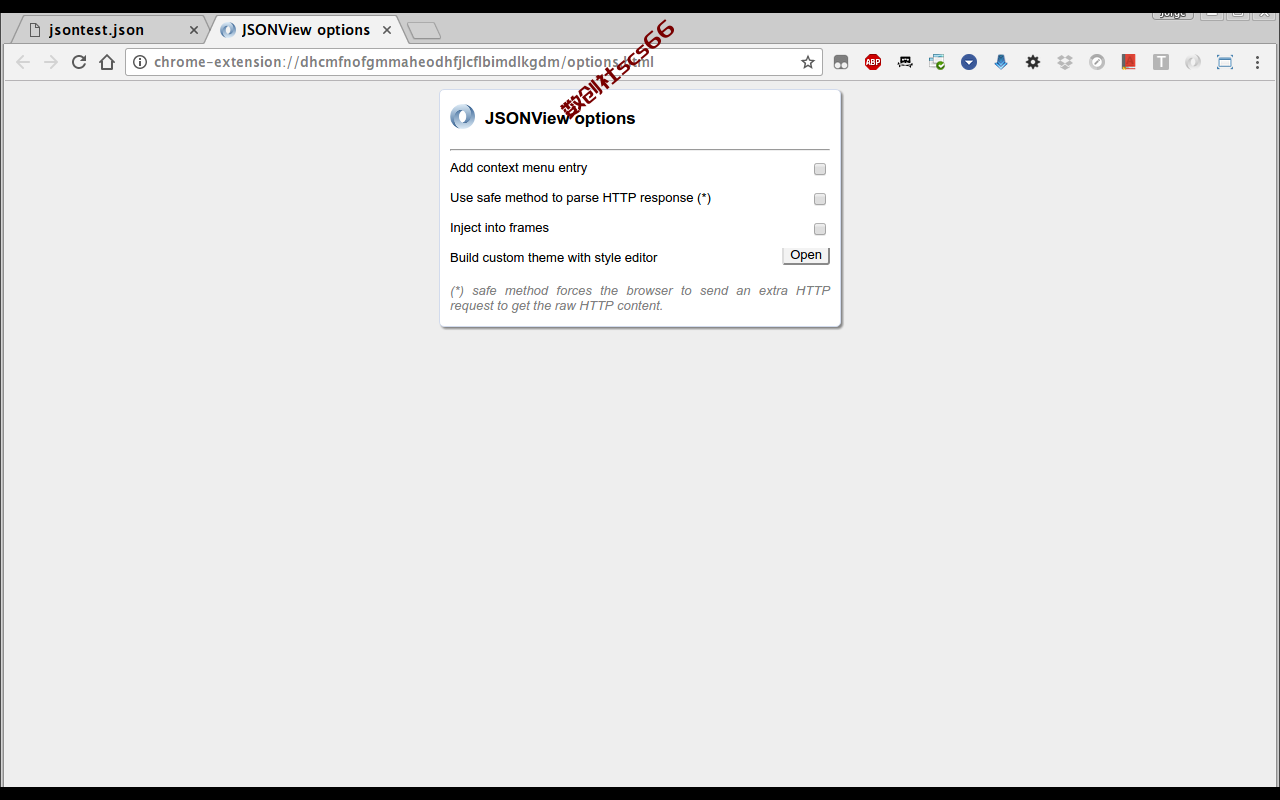Click the JSONView logo in the panel header

(x=462, y=117)
